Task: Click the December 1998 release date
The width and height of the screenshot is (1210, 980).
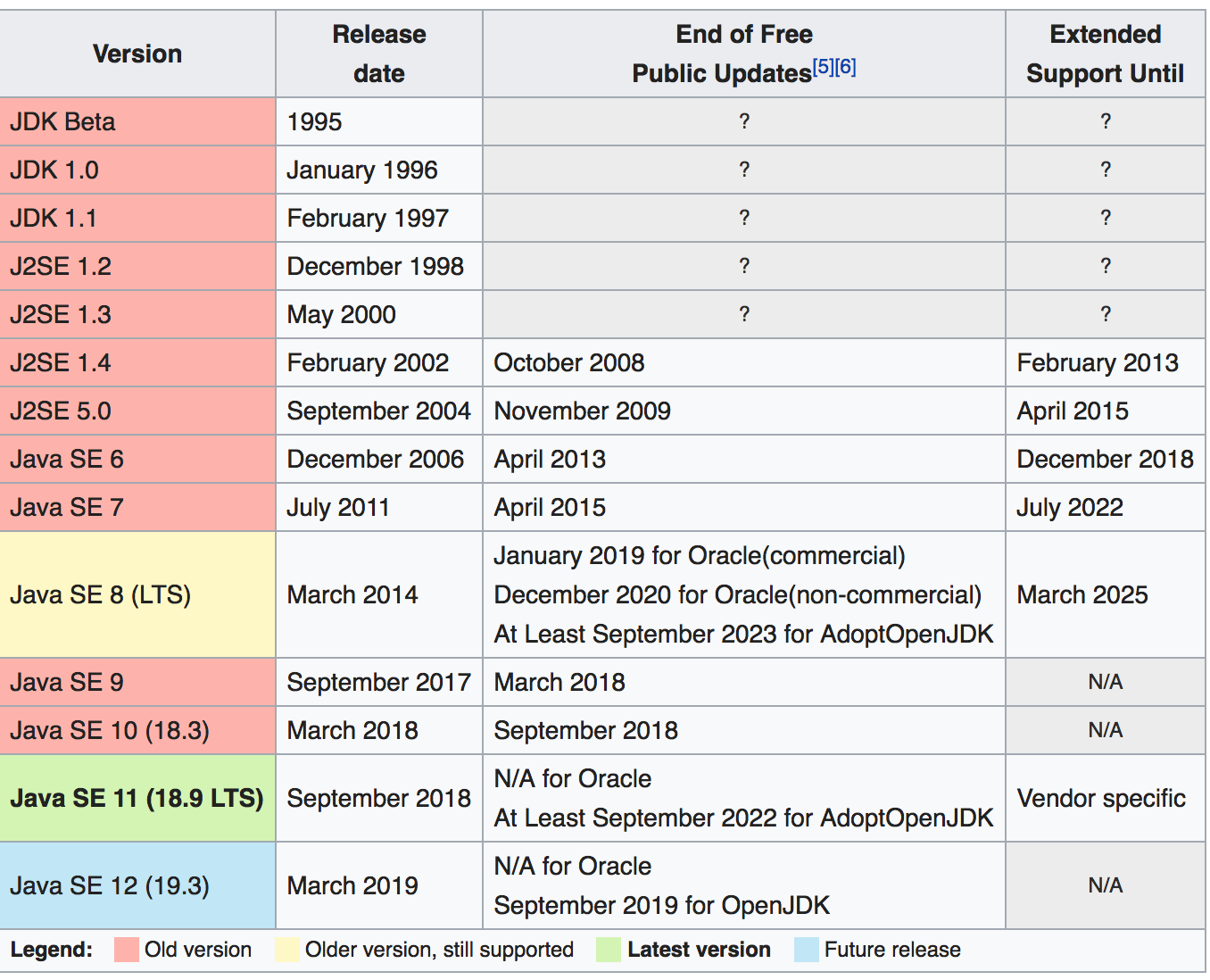Action: point(375,266)
